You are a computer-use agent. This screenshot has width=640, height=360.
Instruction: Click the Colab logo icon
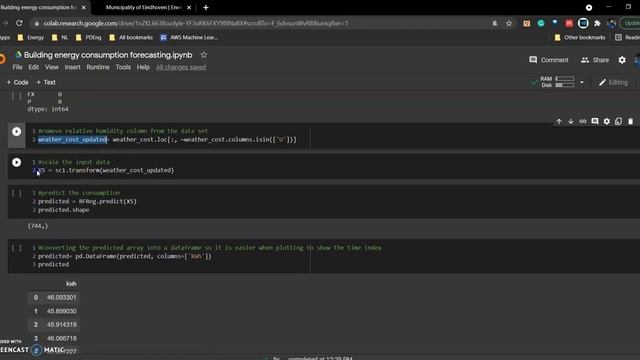[2, 58]
